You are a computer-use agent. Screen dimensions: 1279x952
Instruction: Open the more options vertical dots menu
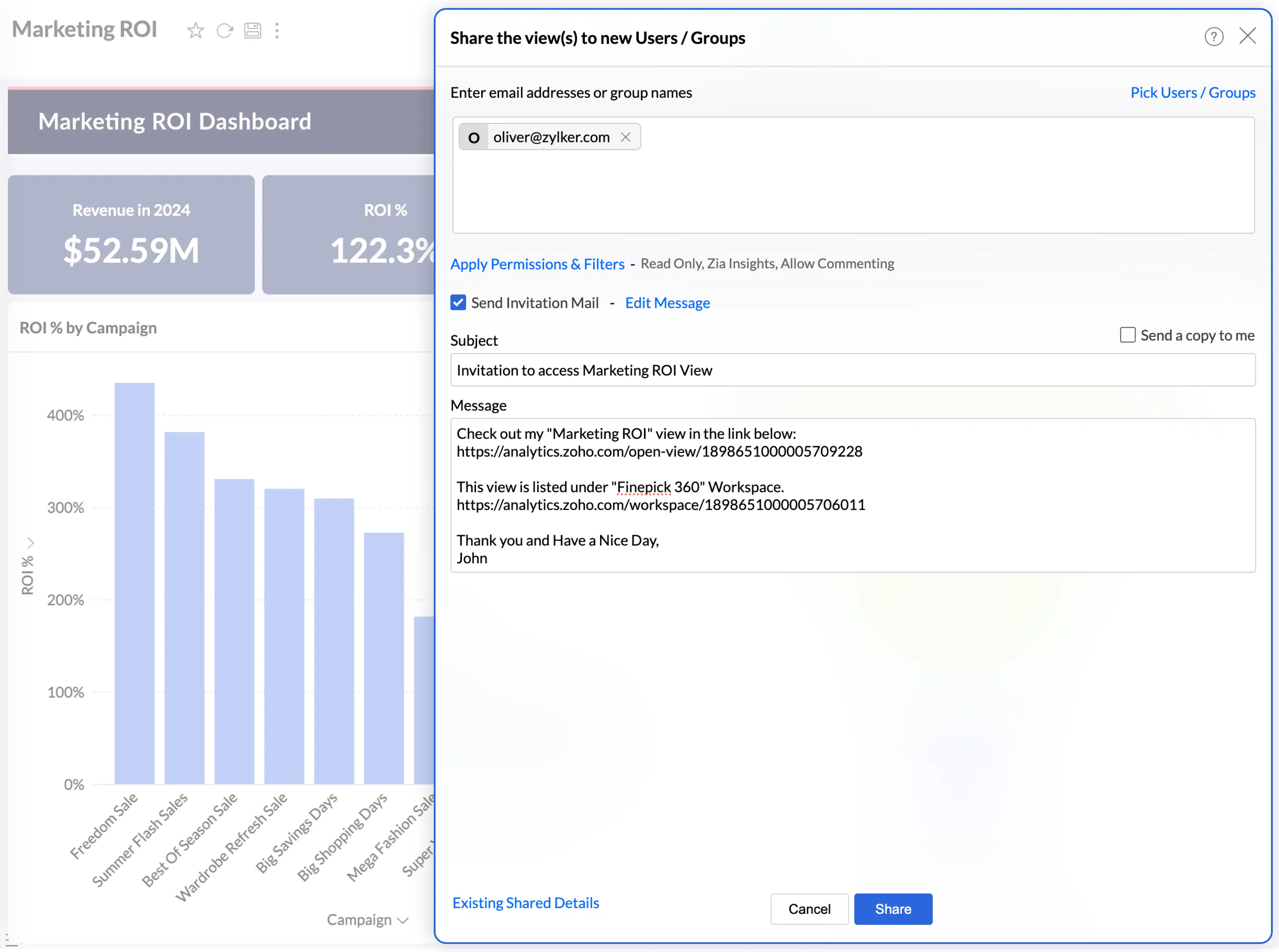pos(277,30)
